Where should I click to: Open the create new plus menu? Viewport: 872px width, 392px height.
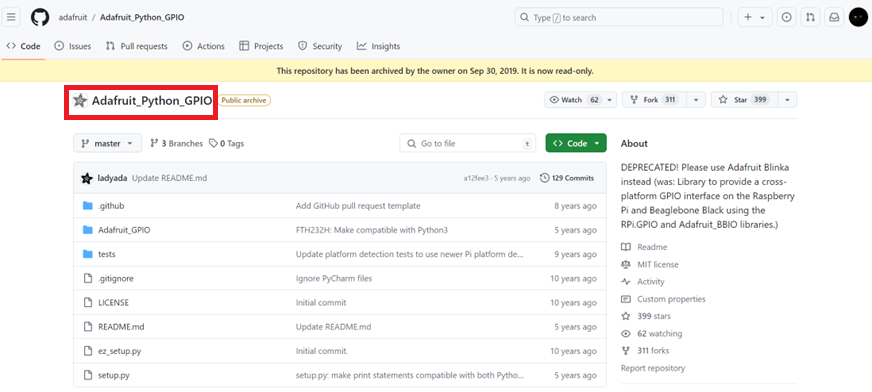(755, 17)
